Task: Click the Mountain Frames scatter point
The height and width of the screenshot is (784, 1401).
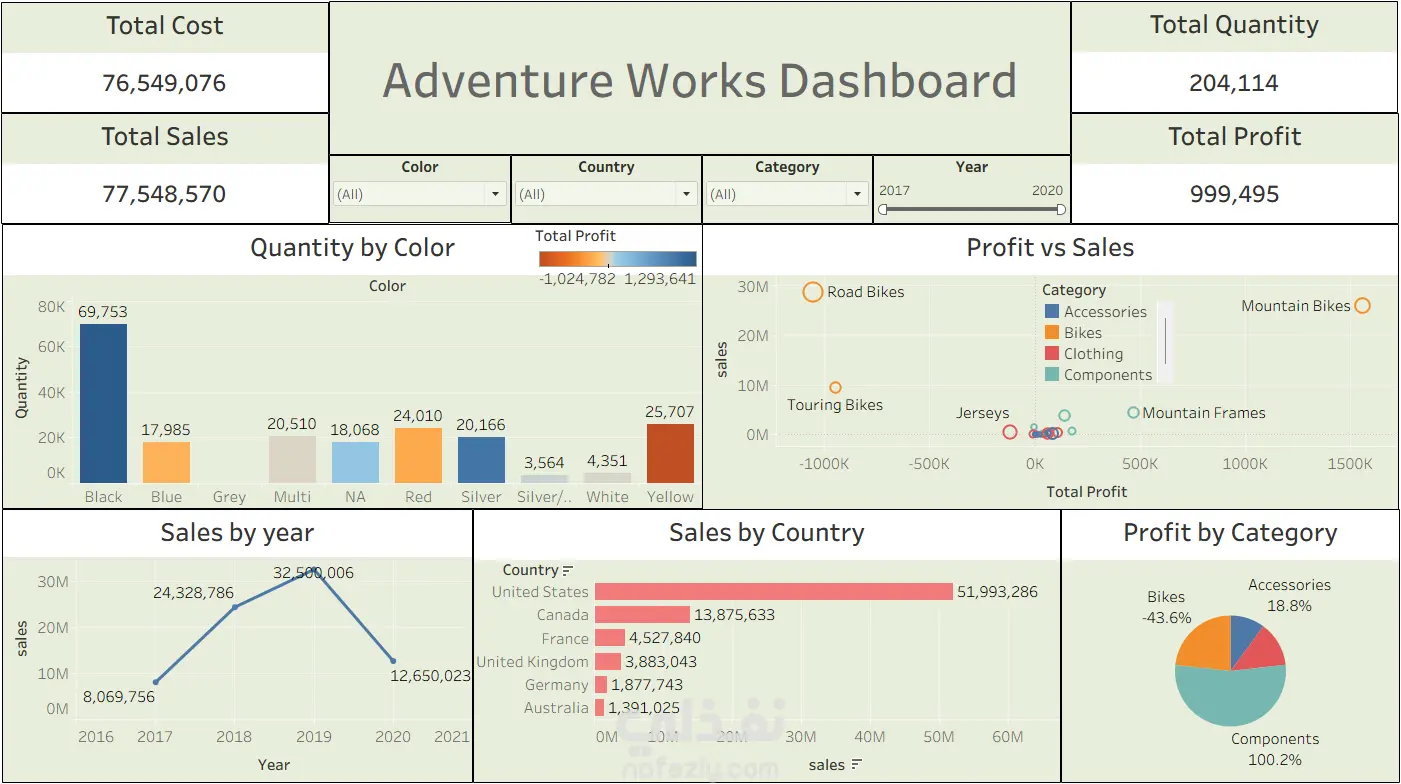Action: point(1133,413)
